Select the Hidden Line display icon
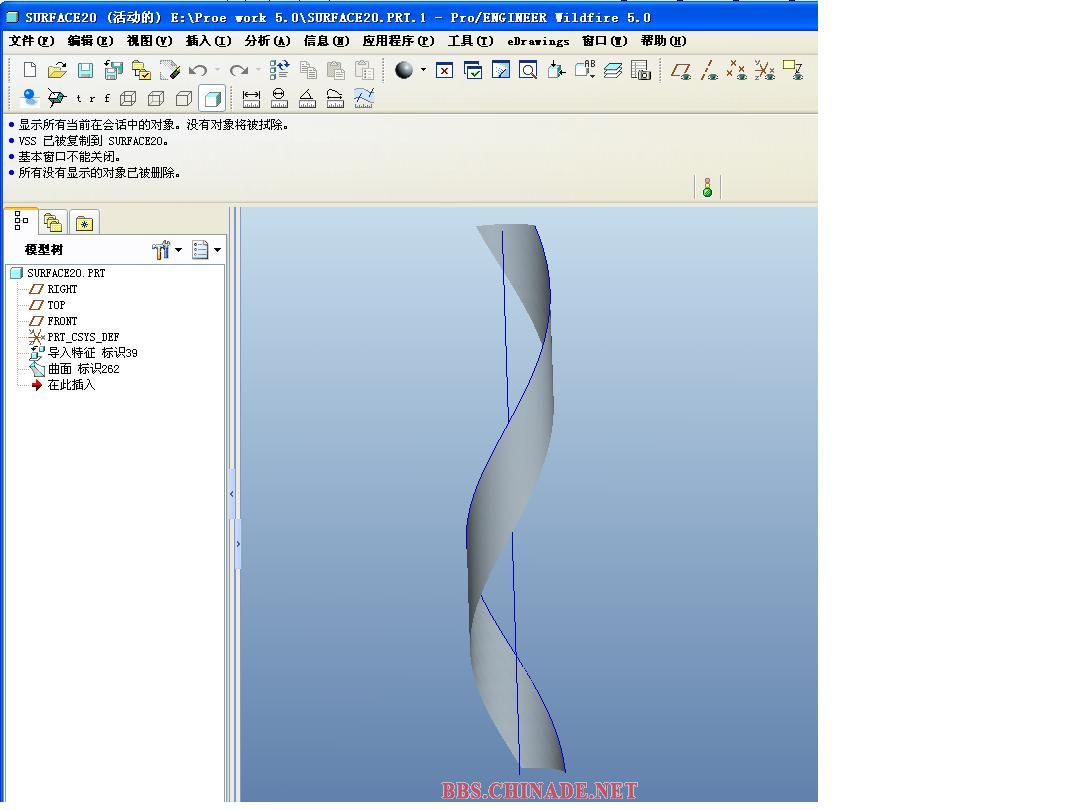 click(x=156, y=98)
